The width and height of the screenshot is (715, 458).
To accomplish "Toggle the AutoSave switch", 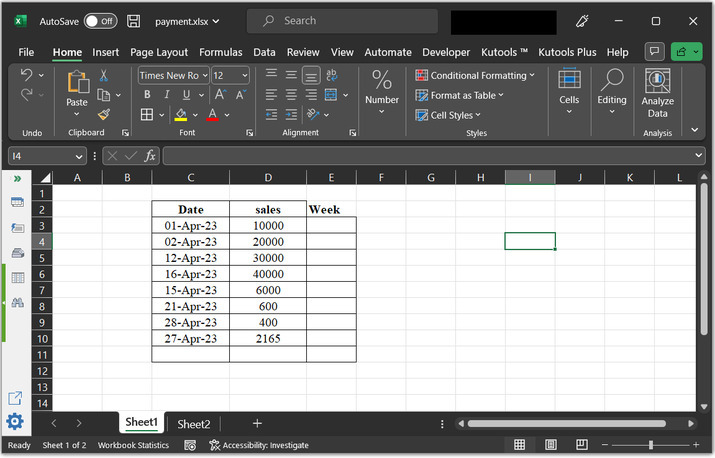I will (x=99, y=21).
